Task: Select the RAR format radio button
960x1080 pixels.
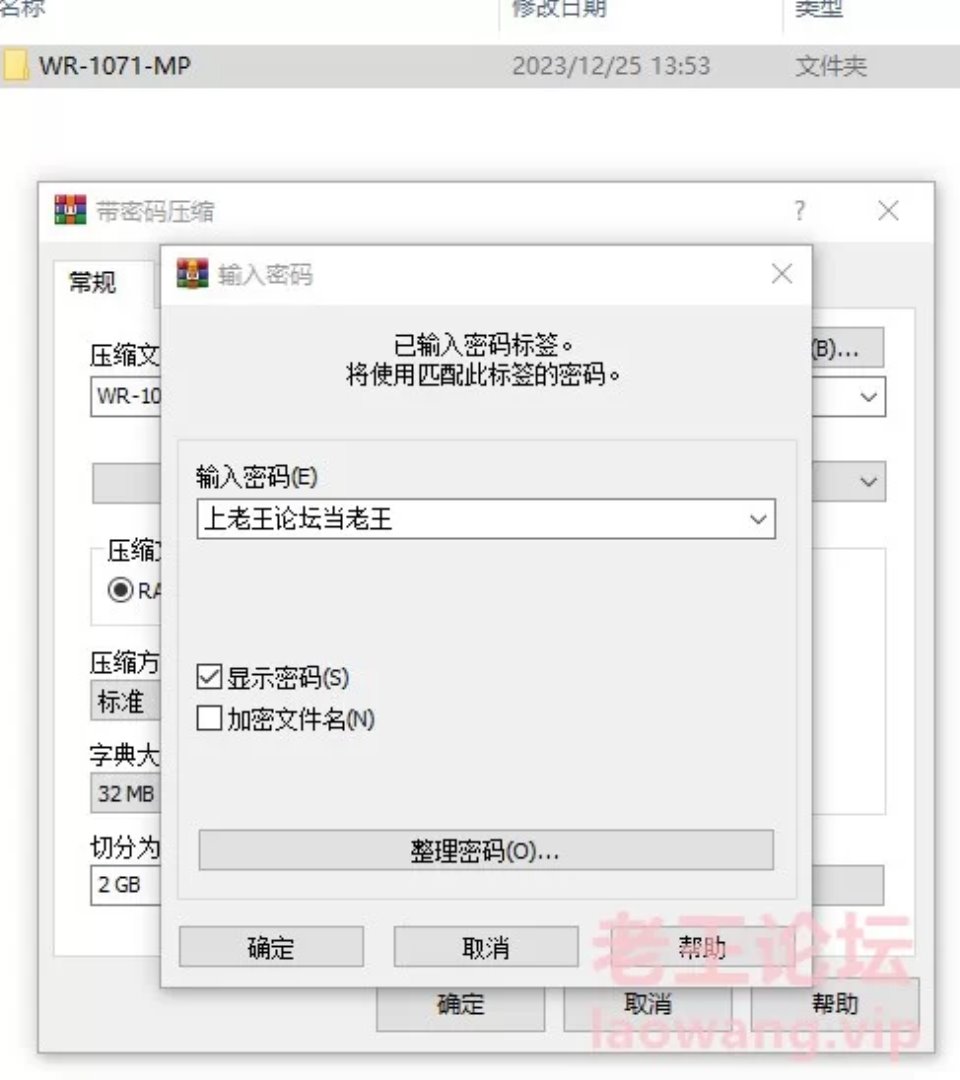Action: (121, 590)
